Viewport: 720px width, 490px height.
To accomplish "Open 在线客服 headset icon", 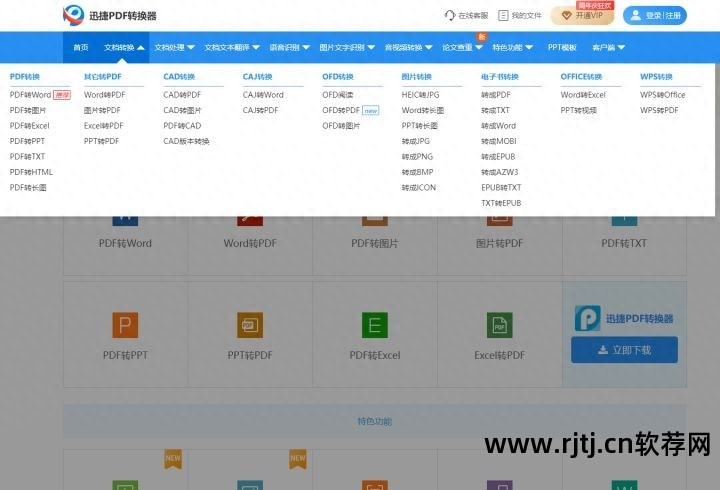I will click(x=450, y=16).
